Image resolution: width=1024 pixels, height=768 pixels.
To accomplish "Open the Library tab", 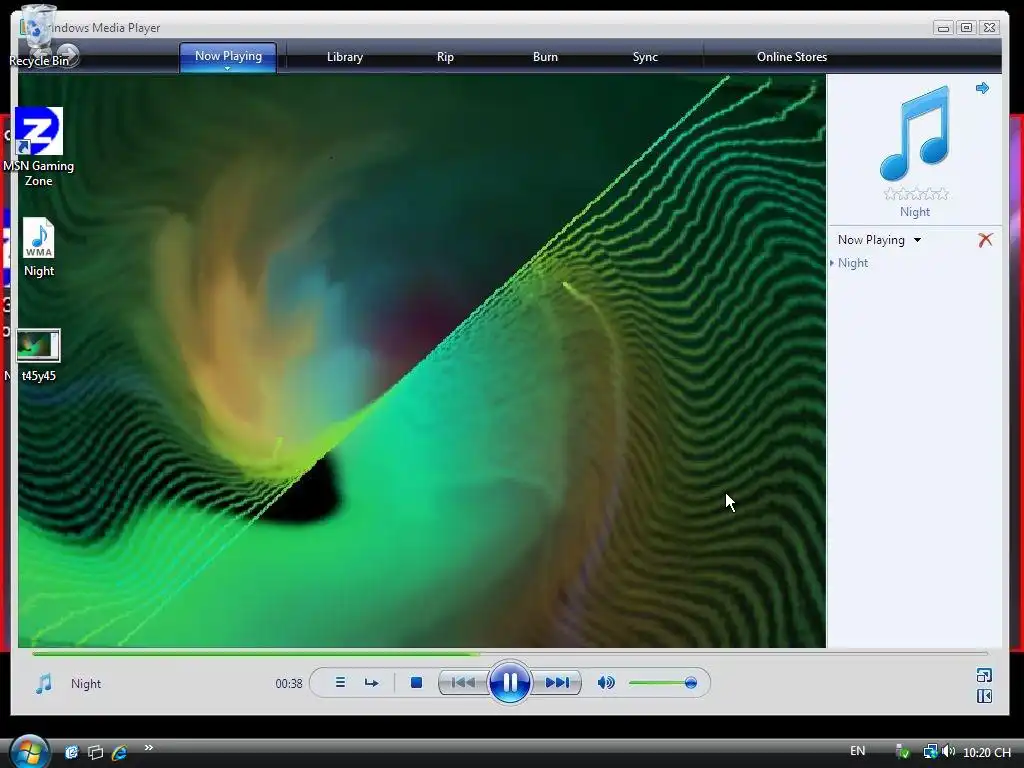I will click(345, 57).
